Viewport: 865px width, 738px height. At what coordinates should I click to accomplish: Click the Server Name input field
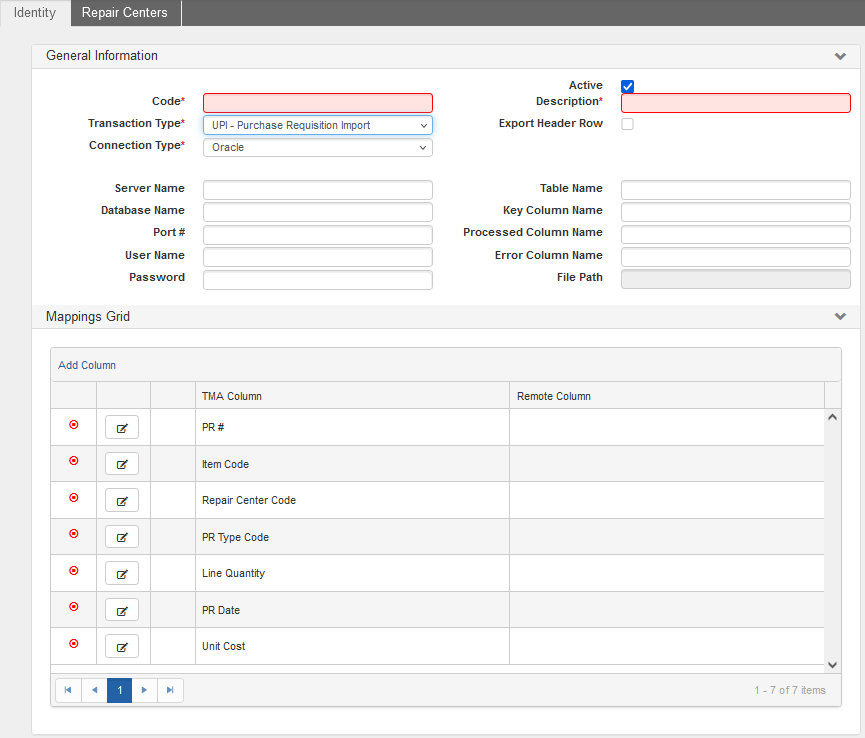click(317, 190)
